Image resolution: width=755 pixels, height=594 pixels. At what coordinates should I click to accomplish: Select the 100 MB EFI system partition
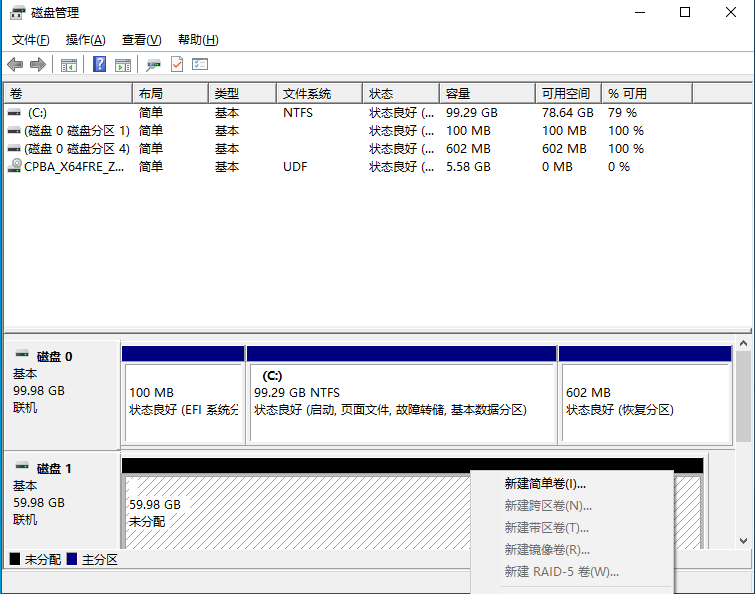[183, 395]
